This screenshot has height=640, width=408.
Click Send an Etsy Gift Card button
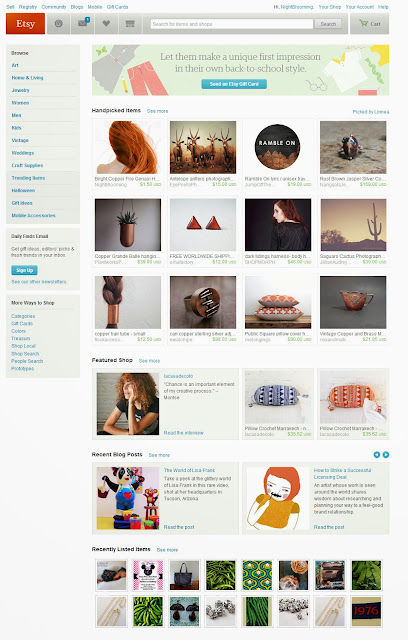coord(234,84)
